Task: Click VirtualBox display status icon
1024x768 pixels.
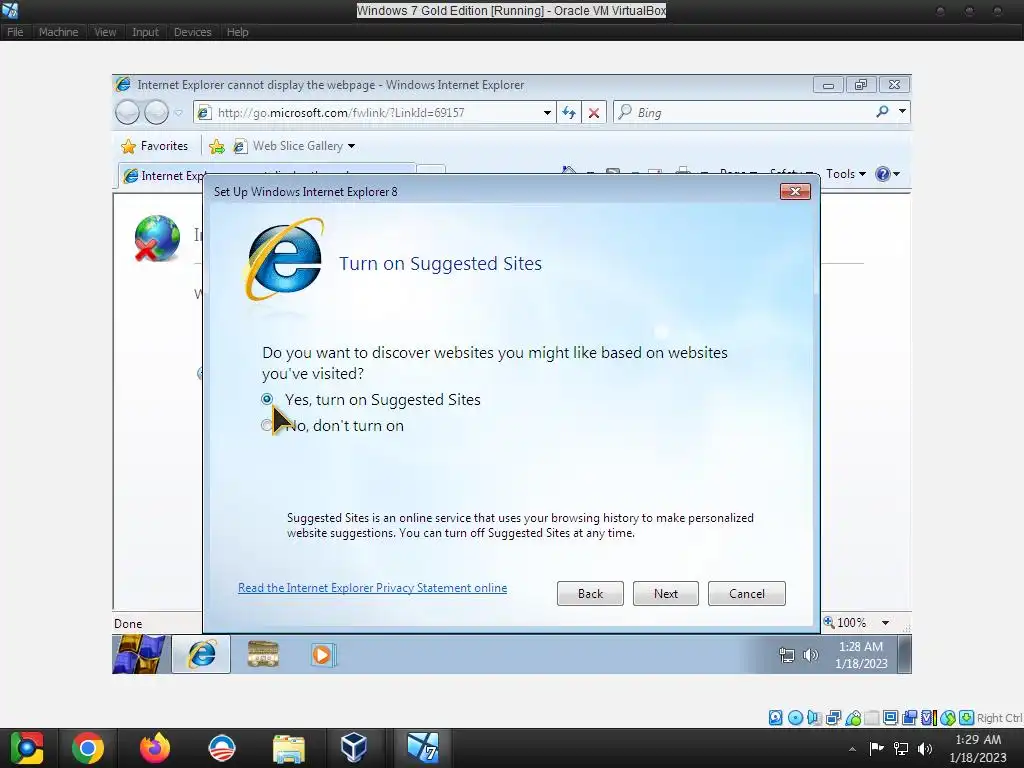Action: (x=890, y=718)
